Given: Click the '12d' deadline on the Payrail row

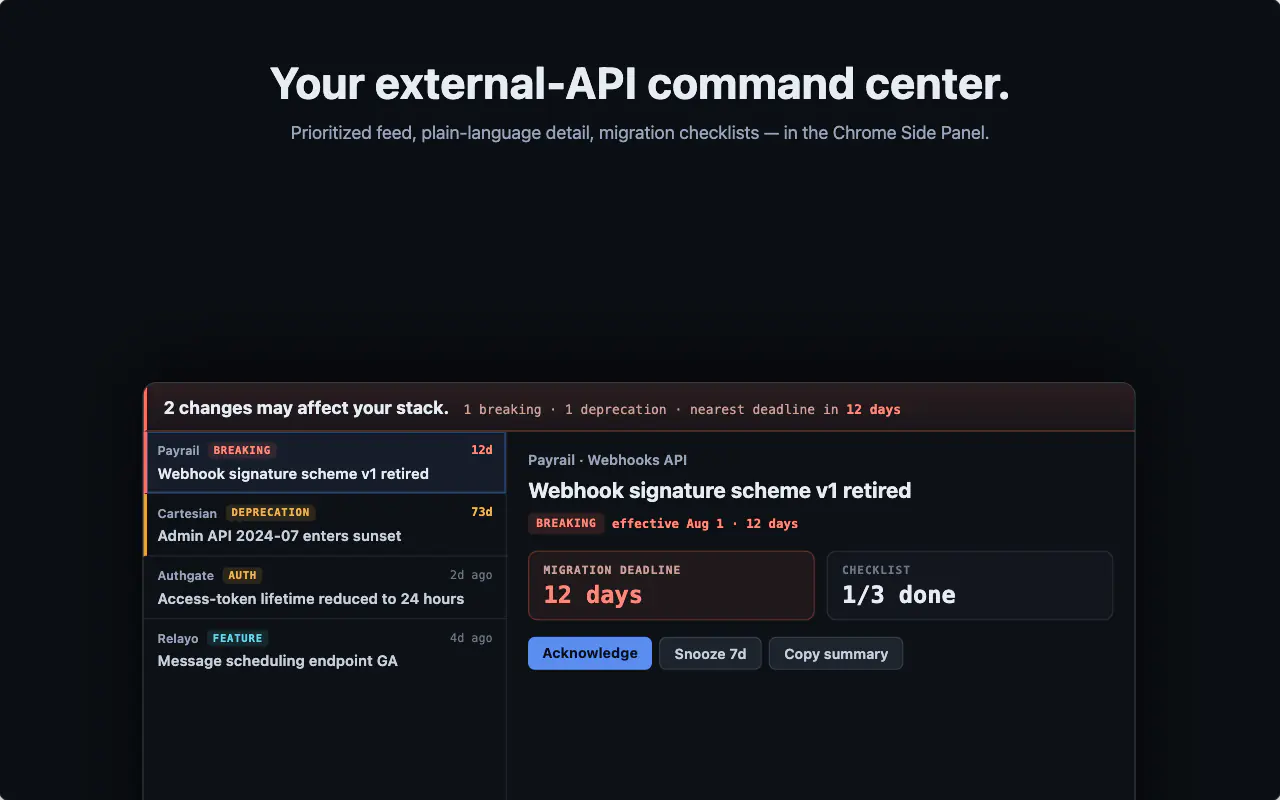Looking at the screenshot, I should tap(482, 450).
